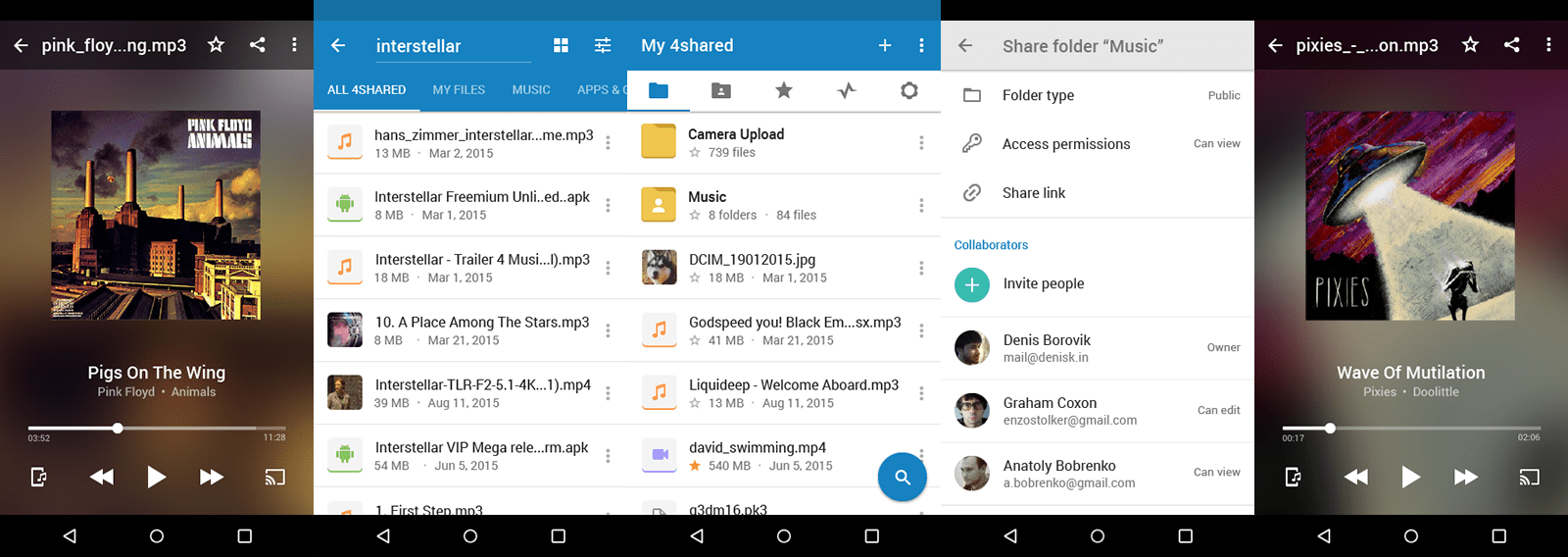Toggle the star on david_swimming.mp4
This screenshot has width=1568, height=557.
pos(695,466)
